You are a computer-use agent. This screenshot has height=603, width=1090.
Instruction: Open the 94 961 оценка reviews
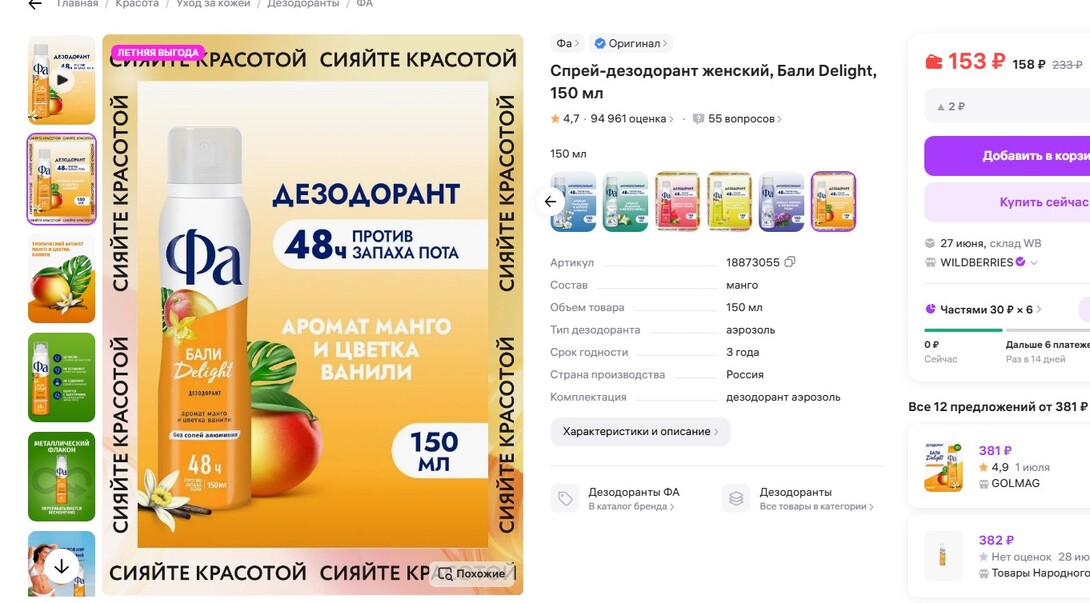pos(632,119)
